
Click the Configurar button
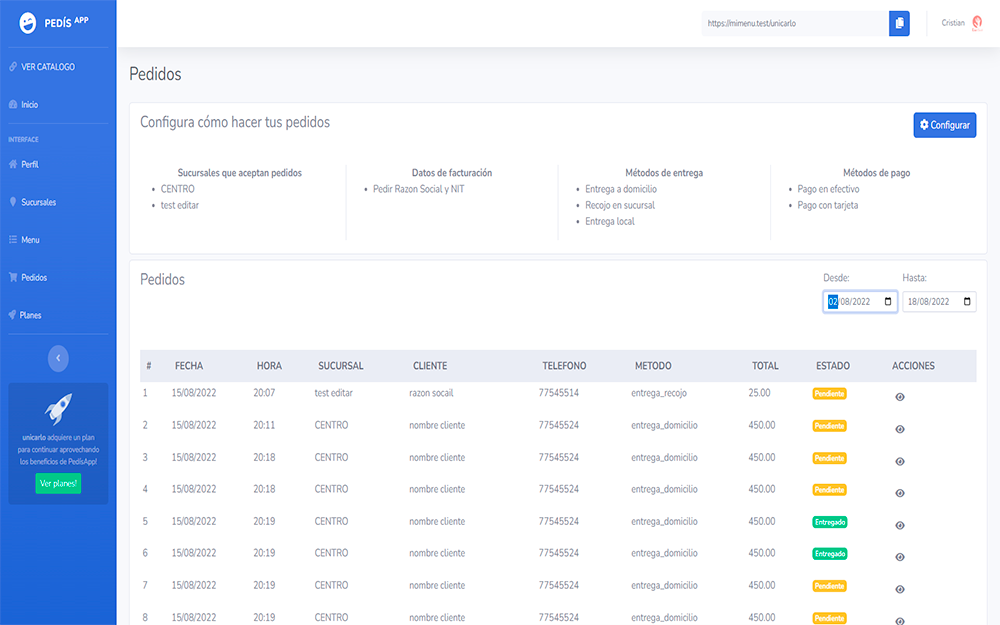(944, 125)
